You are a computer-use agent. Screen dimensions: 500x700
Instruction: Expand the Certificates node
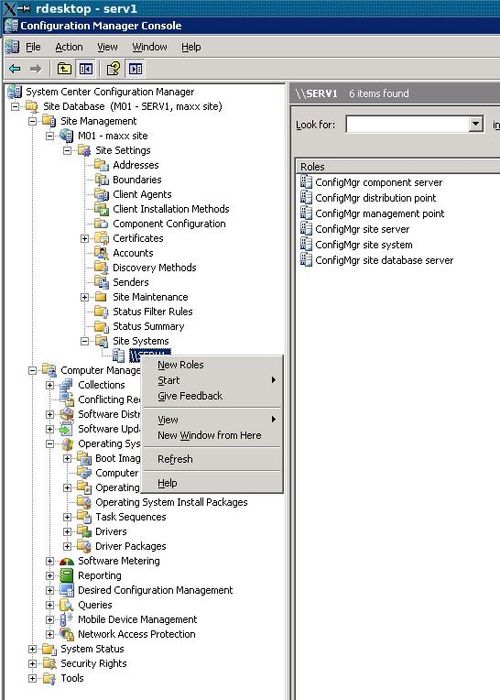pyautogui.click(x=85, y=238)
